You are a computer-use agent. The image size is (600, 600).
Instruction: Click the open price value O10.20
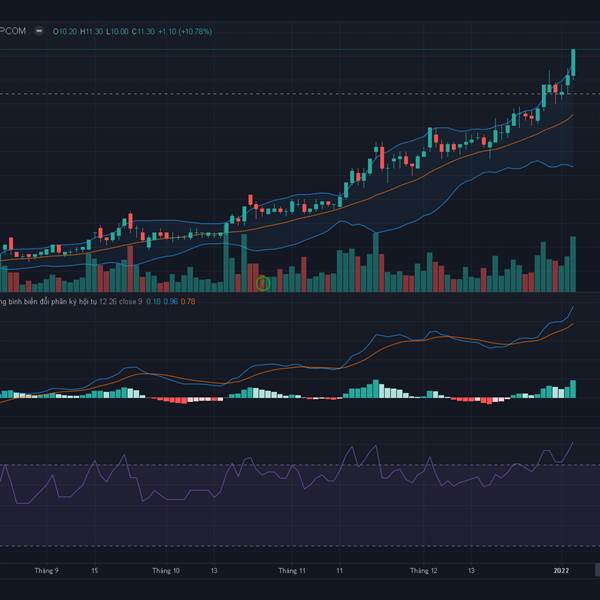pos(65,31)
